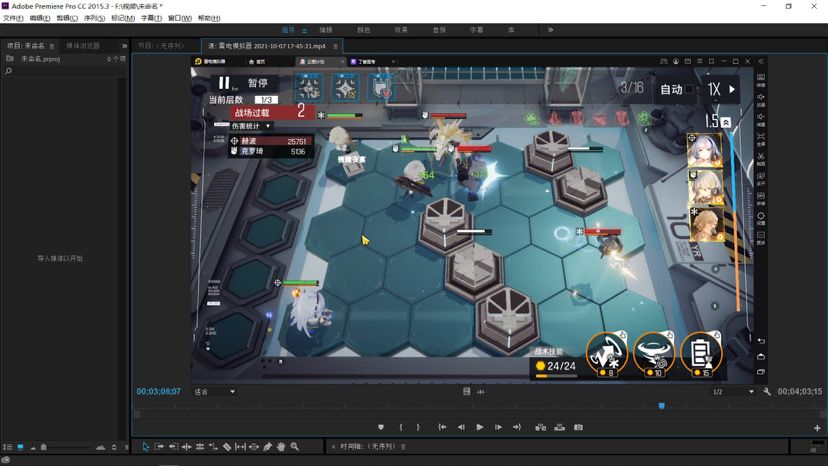Switch to 节目 (无序列) monitor tab
Screen dimensions: 828x466
tap(162, 46)
